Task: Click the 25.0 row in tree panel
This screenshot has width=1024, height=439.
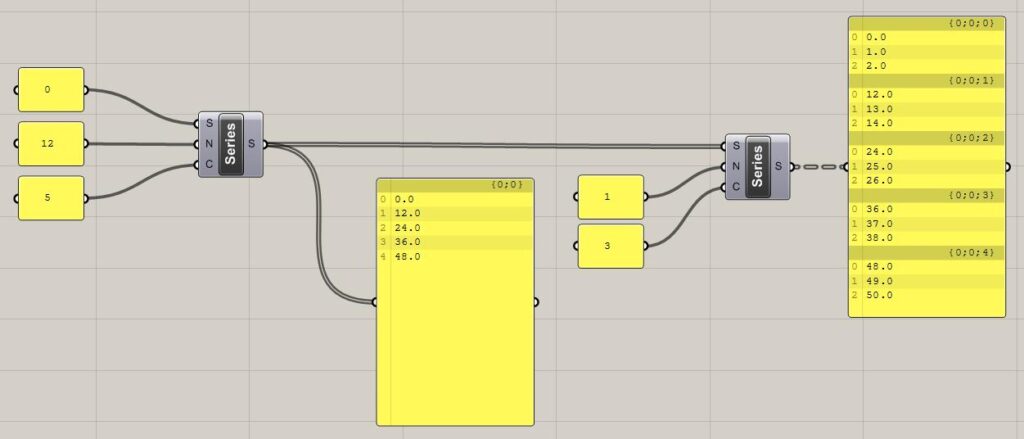Action: [x=927, y=167]
